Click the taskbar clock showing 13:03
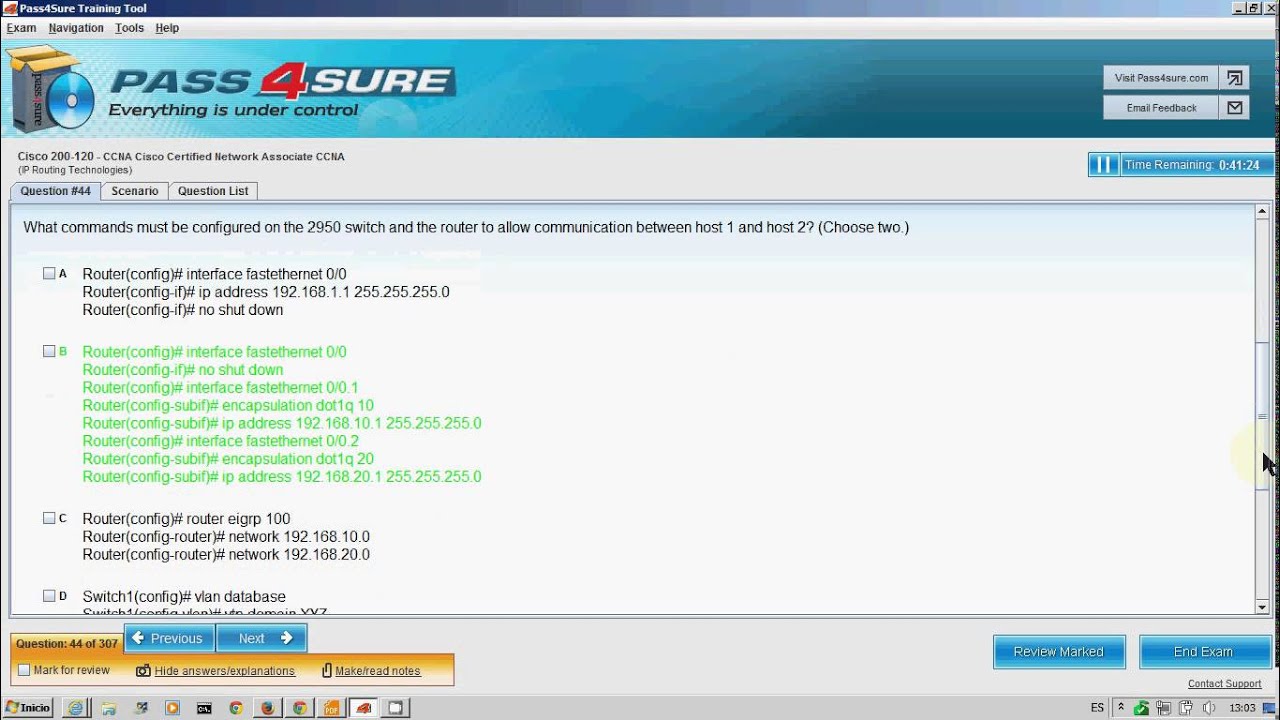Screen dimensions: 1280x720 (1242, 708)
